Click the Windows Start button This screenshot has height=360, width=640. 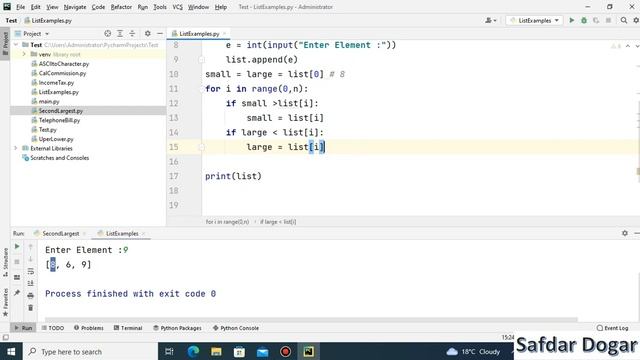click(x=11, y=351)
